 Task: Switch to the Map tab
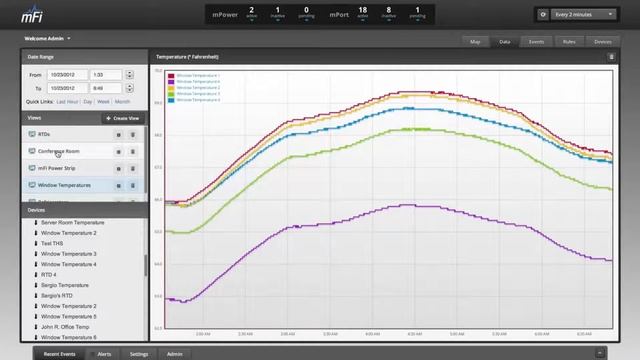pos(475,42)
